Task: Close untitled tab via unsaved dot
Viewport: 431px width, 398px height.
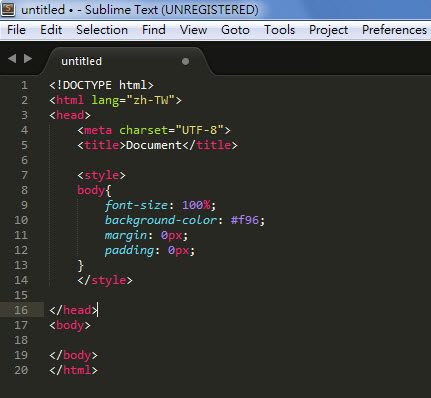Action: [186, 61]
